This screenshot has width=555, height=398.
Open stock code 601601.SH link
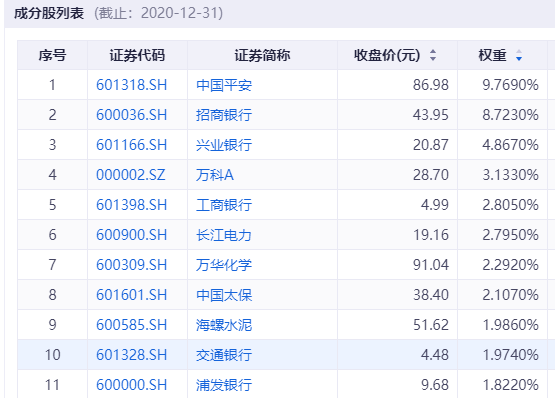(131, 295)
